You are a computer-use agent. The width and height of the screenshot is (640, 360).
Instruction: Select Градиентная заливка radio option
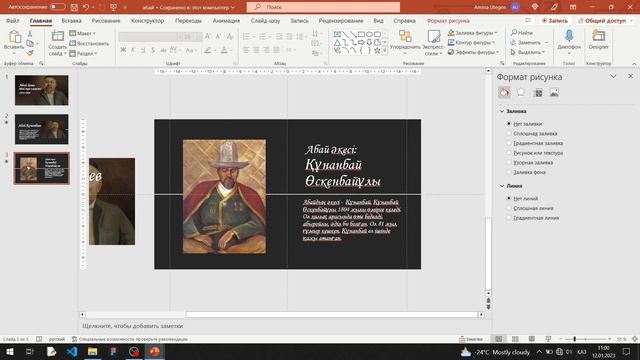point(509,143)
